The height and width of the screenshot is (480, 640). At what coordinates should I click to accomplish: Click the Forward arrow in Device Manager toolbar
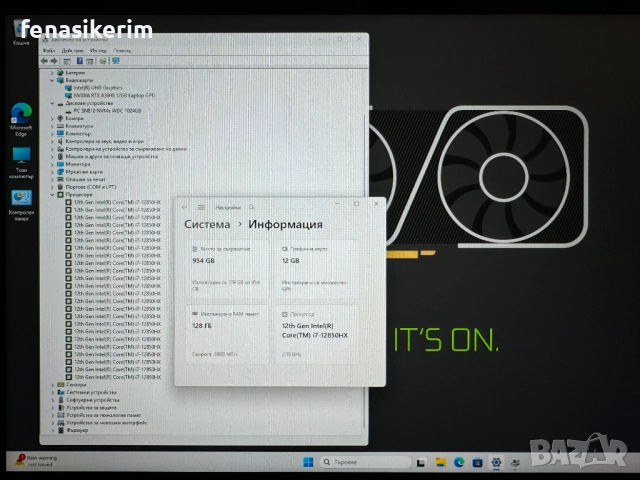[x=54, y=61]
